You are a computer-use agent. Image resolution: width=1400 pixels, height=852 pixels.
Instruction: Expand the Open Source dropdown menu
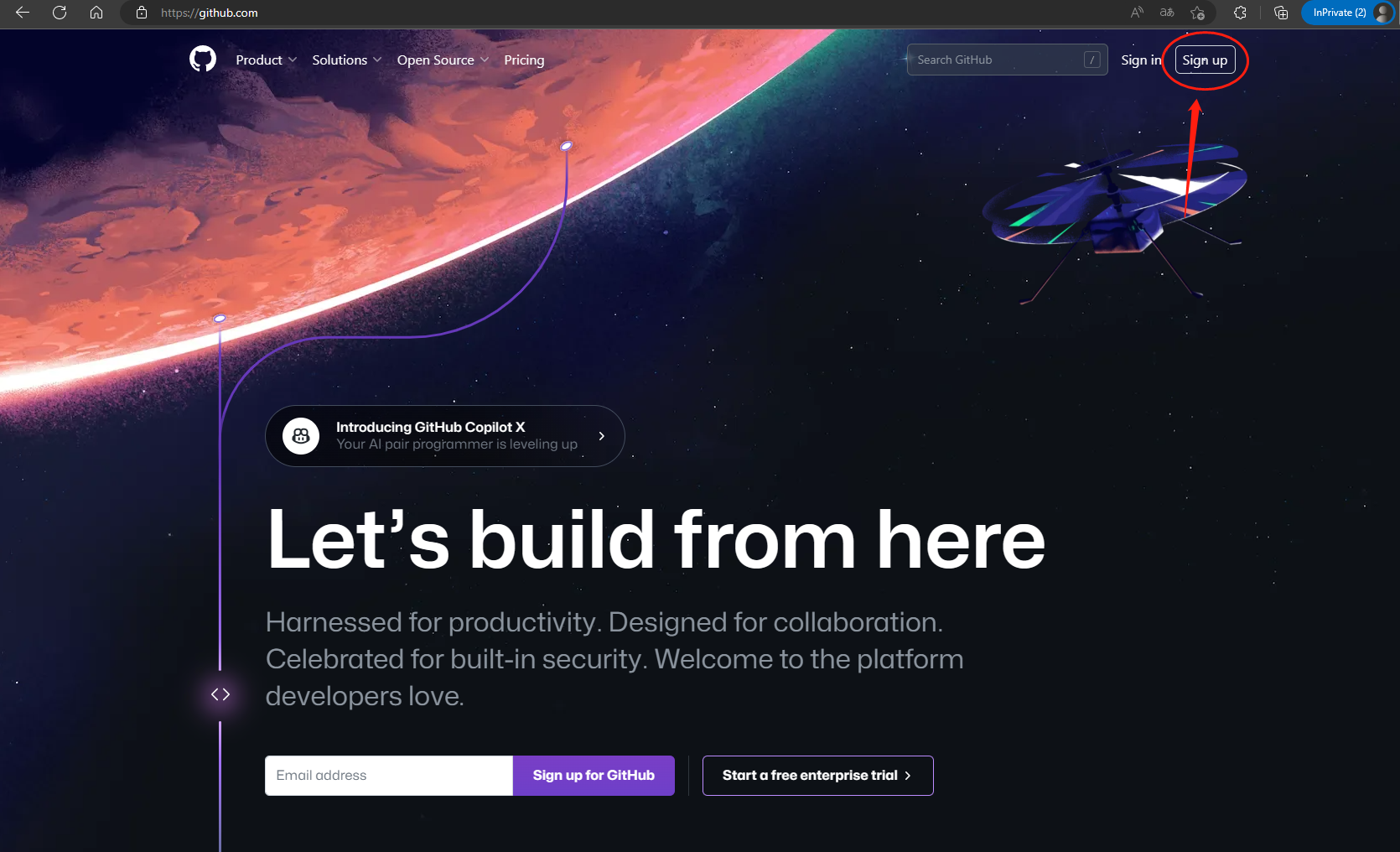[443, 60]
